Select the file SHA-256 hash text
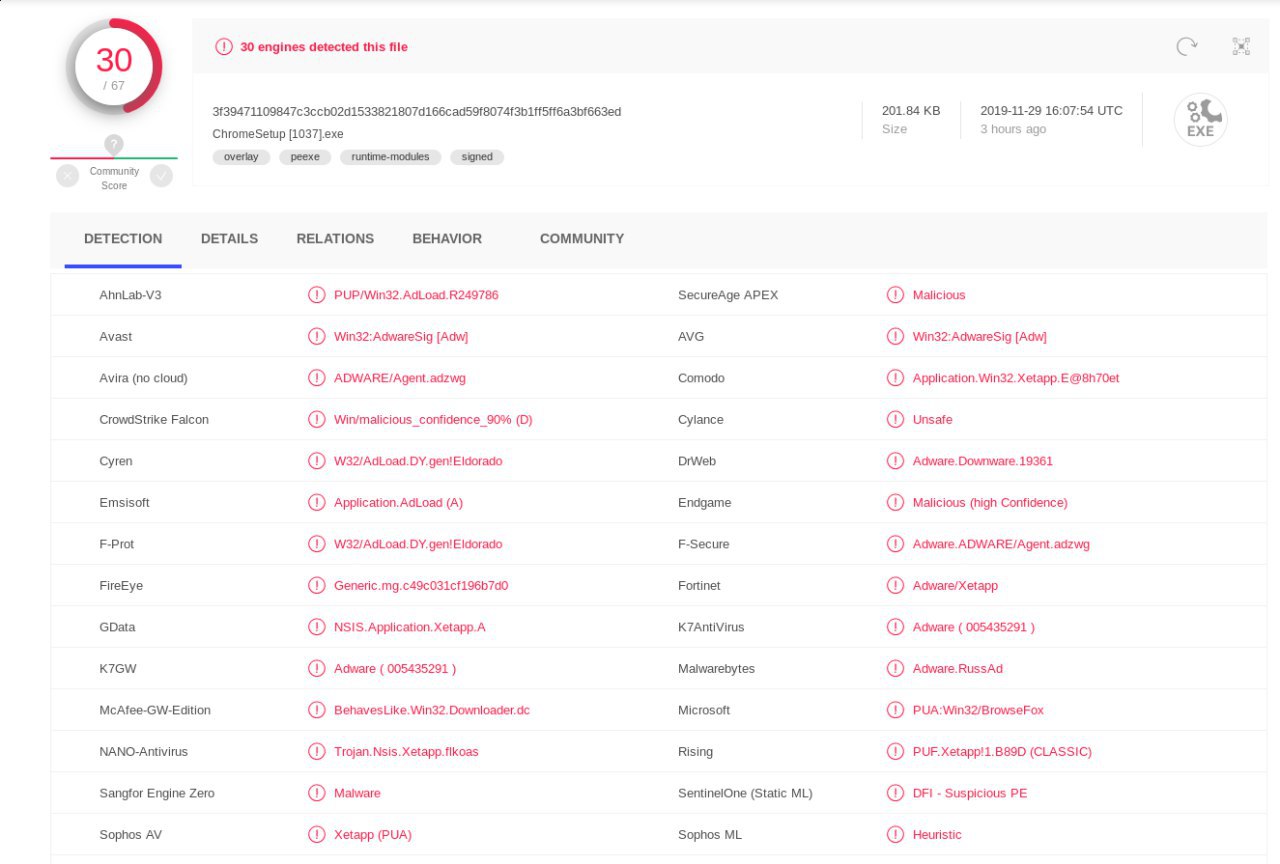The width and height of the screenshot is (1280, 864). click(417, 112)
